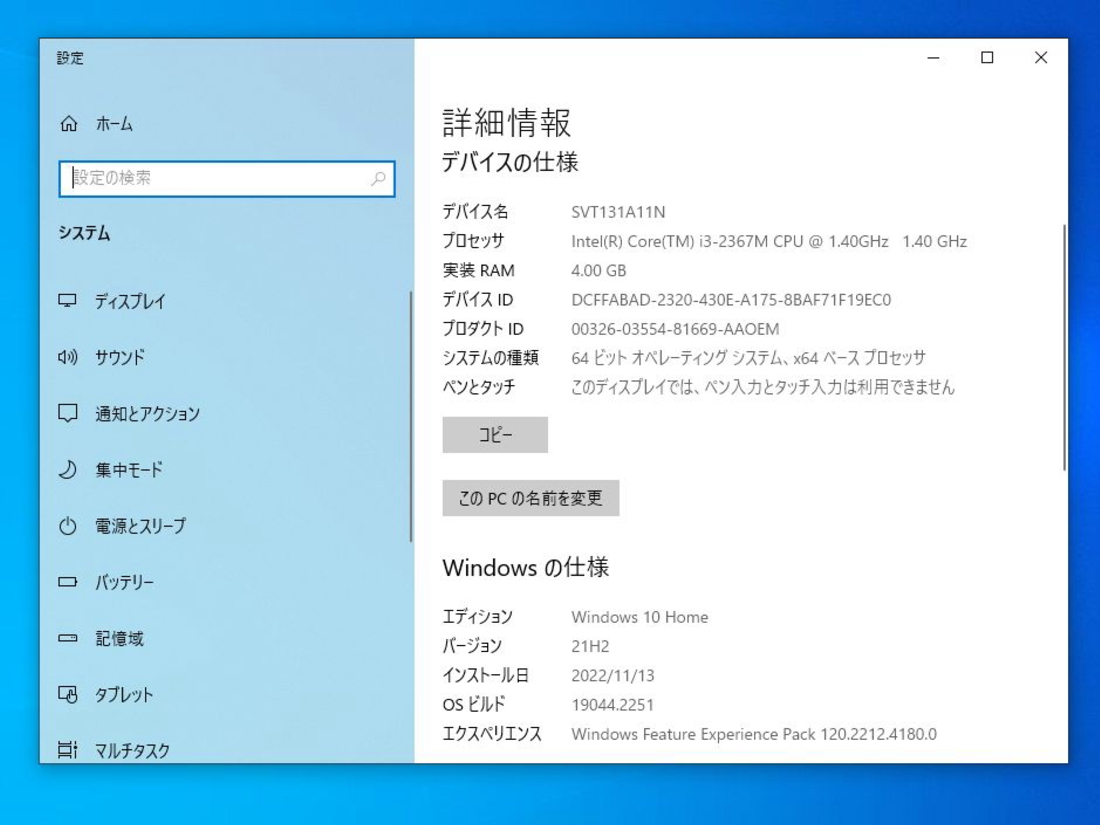Click the notifications speech bubble icon

[x=67, y=413]
